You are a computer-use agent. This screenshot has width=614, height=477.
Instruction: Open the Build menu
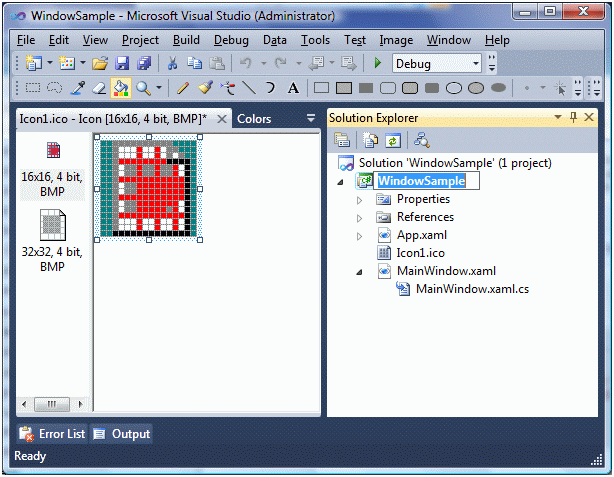(x=186, y=40)
